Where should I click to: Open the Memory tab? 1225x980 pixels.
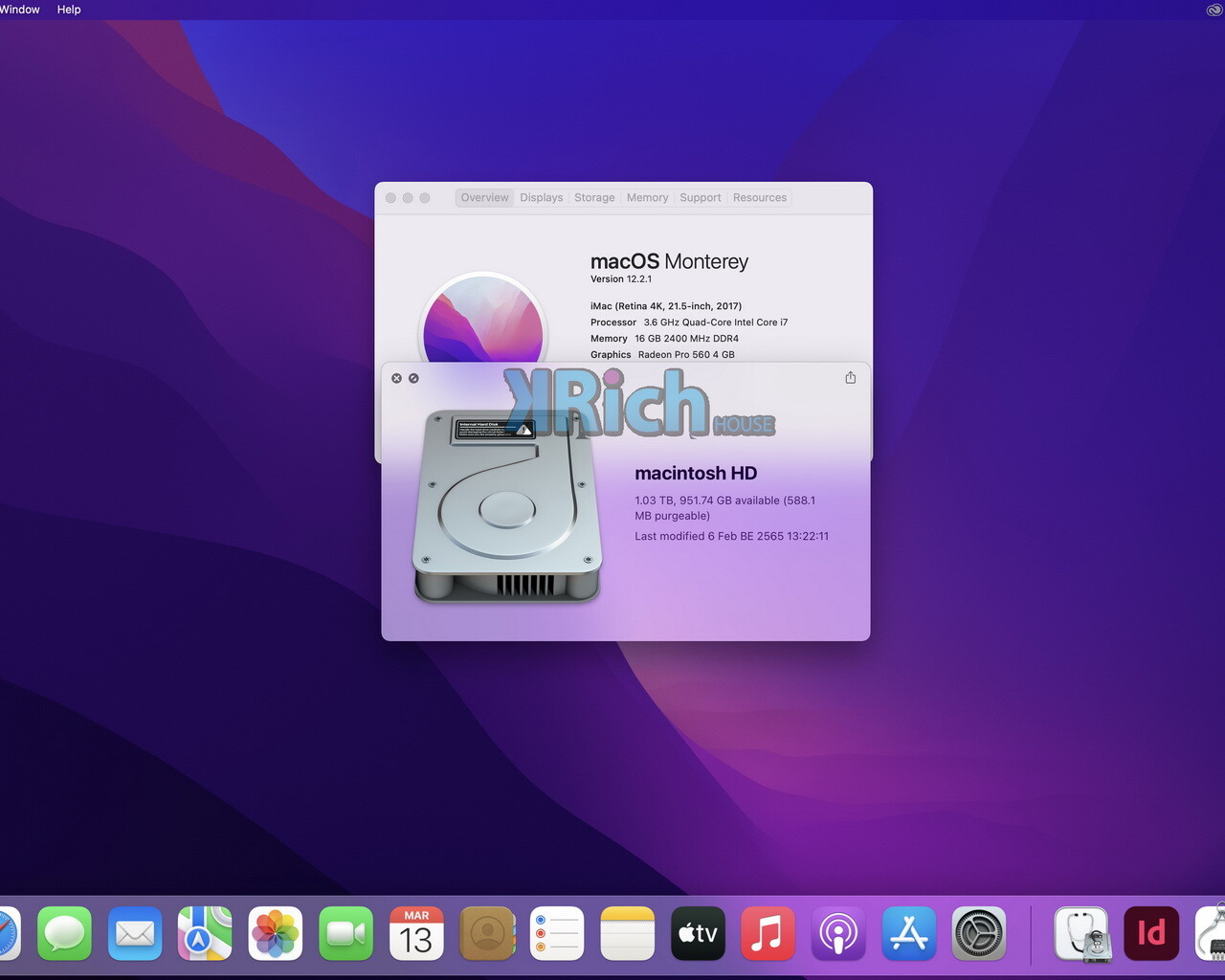pos(647,197)
